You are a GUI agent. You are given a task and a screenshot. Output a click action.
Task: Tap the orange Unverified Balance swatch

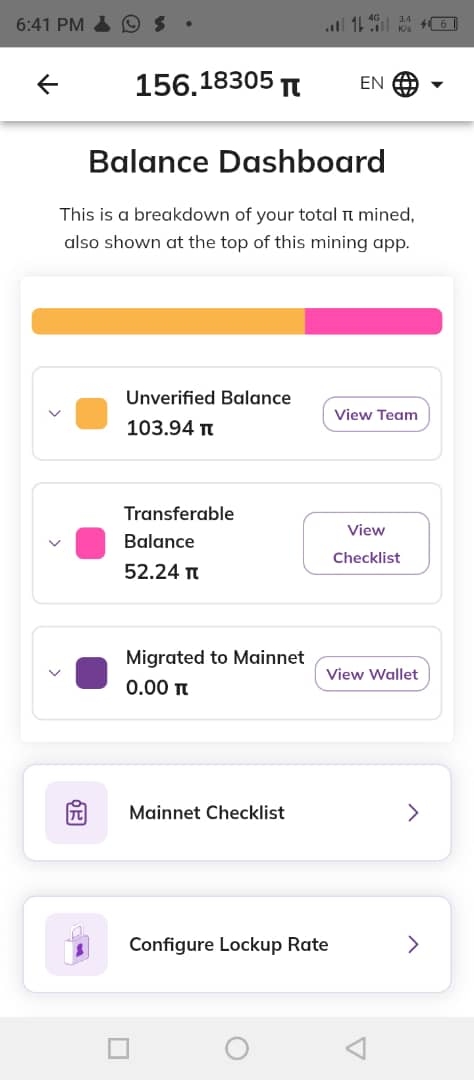tap(91, 413)
